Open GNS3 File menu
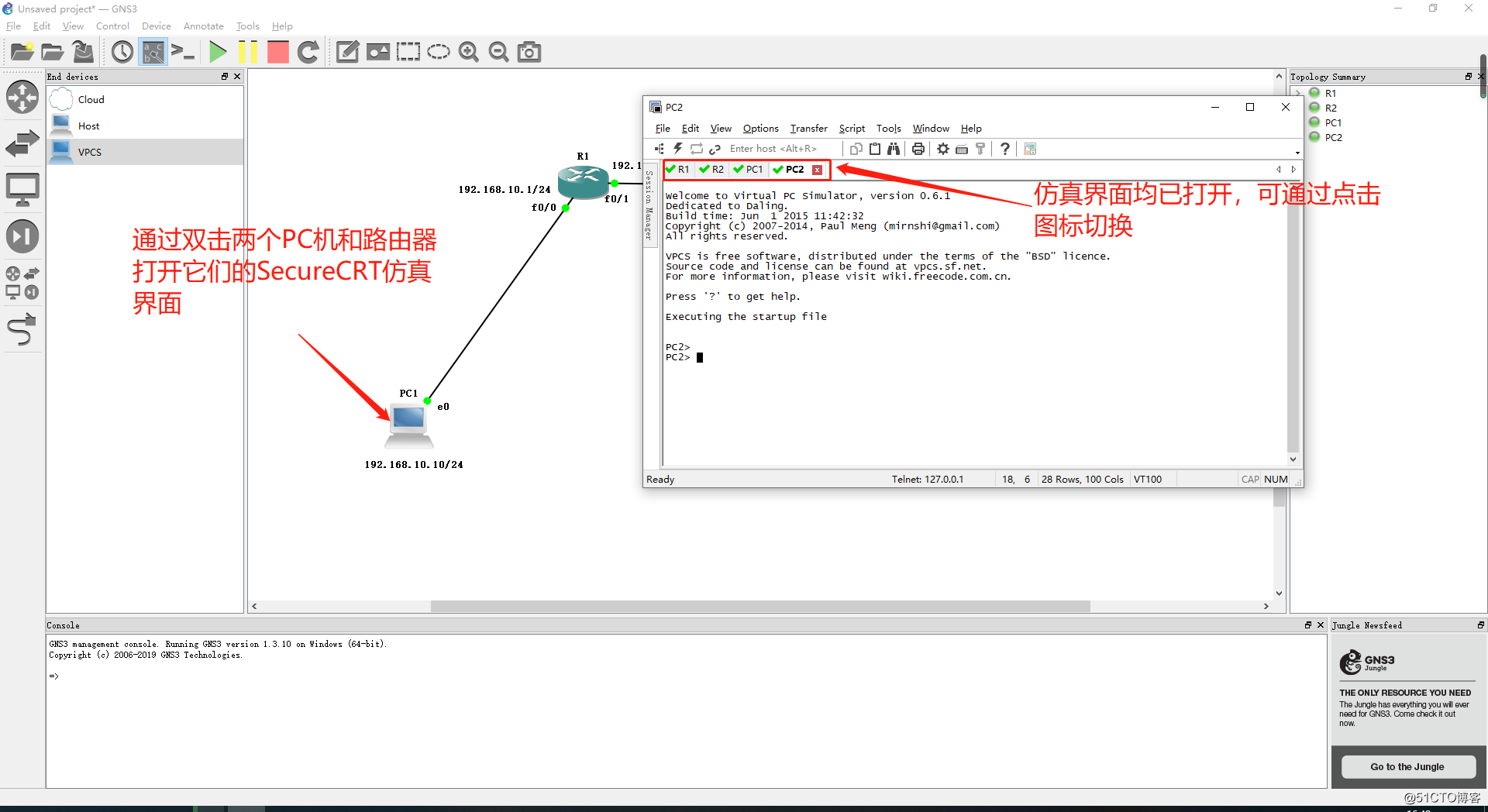Viewport: 1488px width, 812px height. (x=13, y=26)
